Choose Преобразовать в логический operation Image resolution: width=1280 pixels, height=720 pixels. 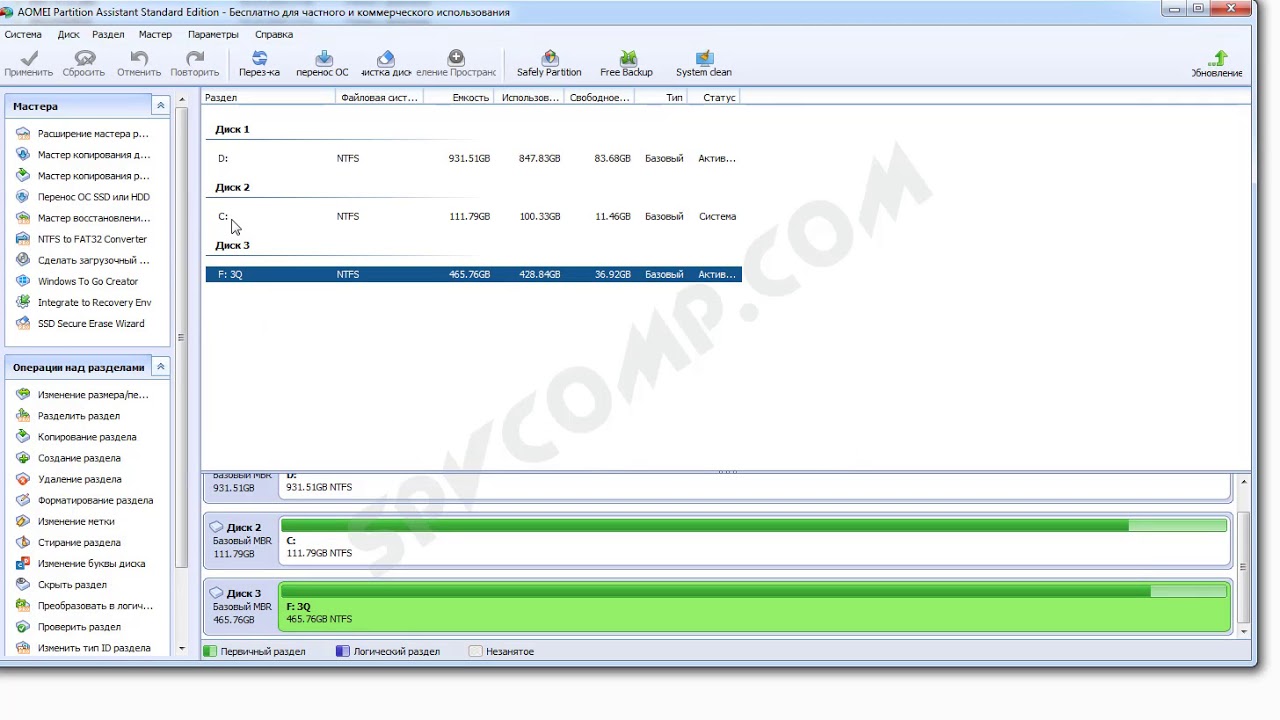[84, 605]
